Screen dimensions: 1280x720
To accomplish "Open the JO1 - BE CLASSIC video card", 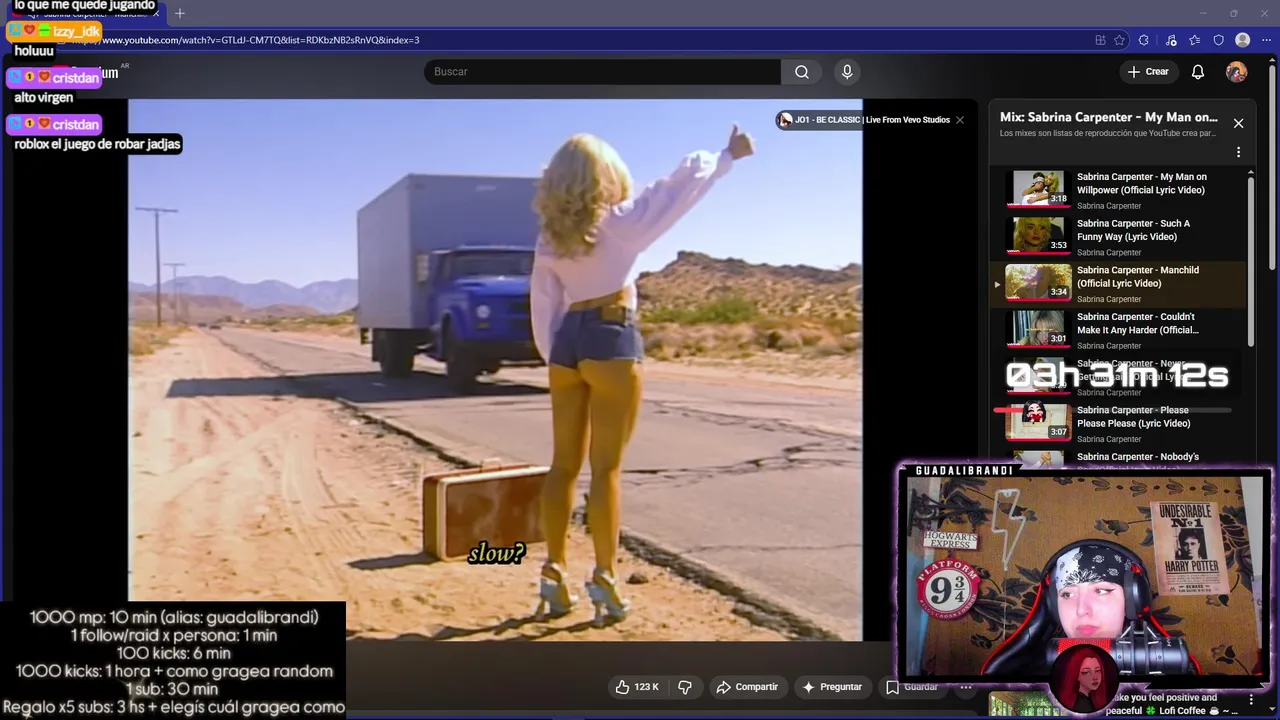I will tap(864, 120).
